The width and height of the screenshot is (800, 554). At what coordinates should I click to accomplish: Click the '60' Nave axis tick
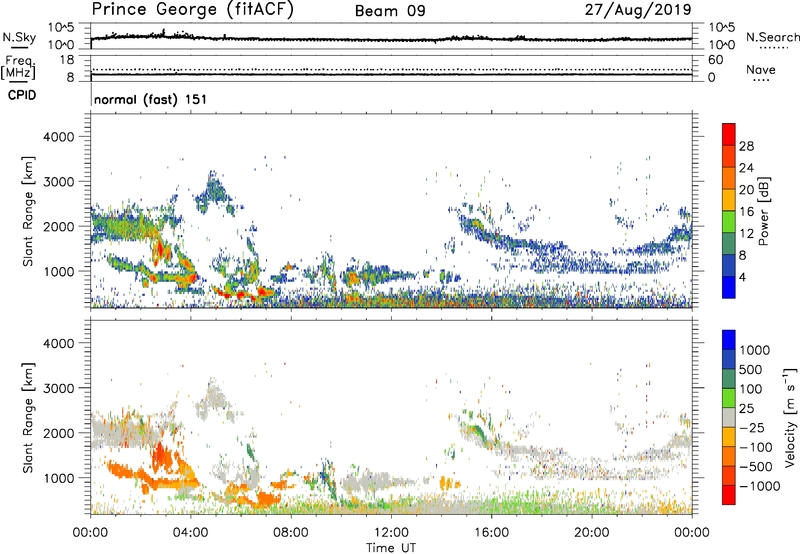(715, 60)
